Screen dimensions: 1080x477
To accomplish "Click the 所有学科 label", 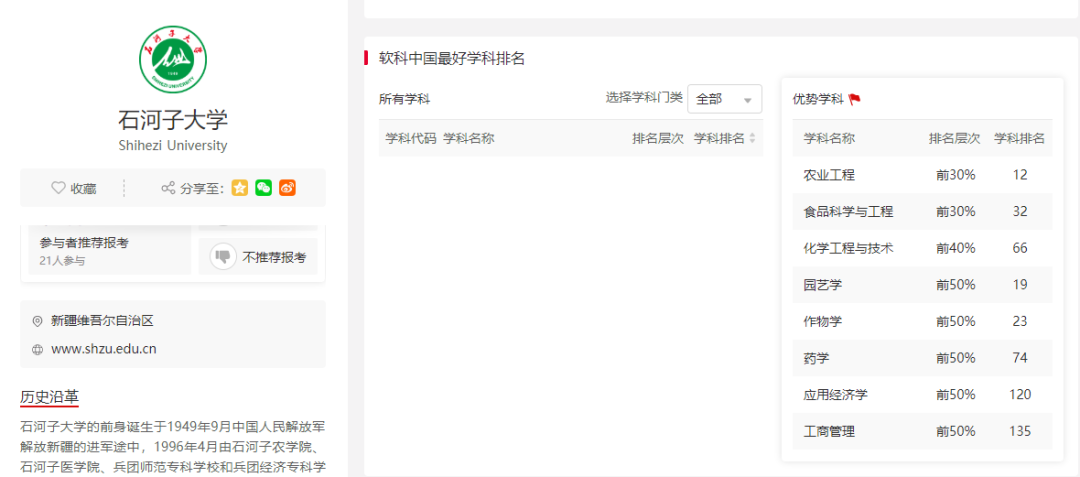I will 404,99.
